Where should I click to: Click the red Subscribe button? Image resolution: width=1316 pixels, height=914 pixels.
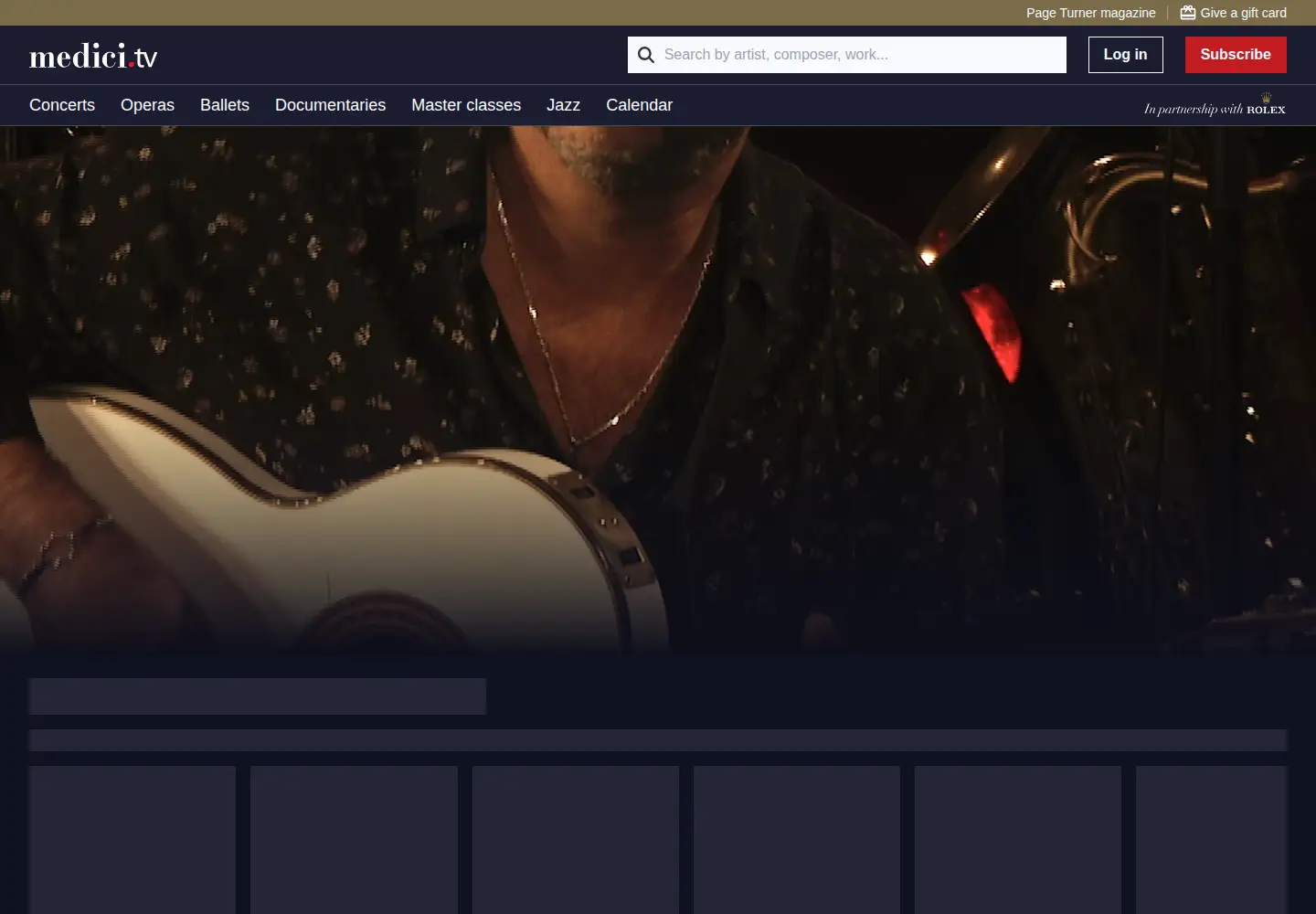pyautogui.click(x=1236, y=55)
